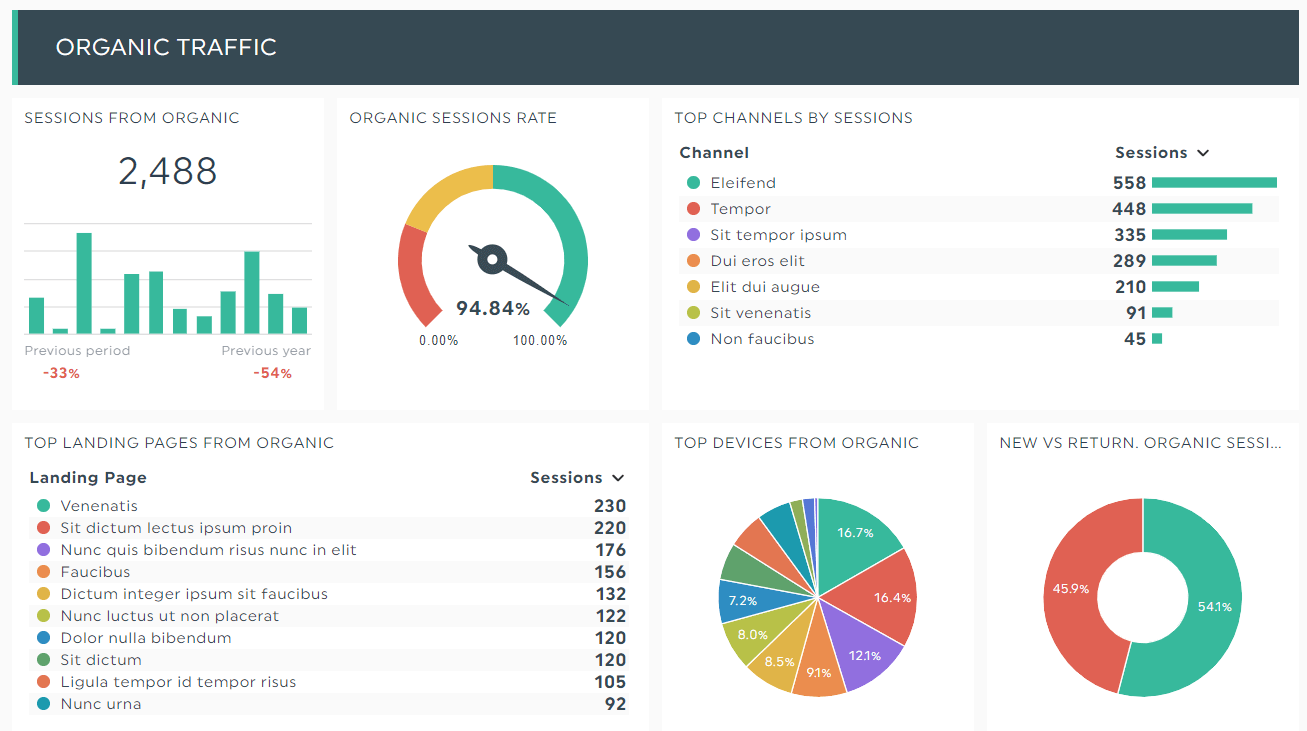Viewport: 1307px width, 731px height.
Task: Click the -33% previous period change
Action: tap(61, 373)
